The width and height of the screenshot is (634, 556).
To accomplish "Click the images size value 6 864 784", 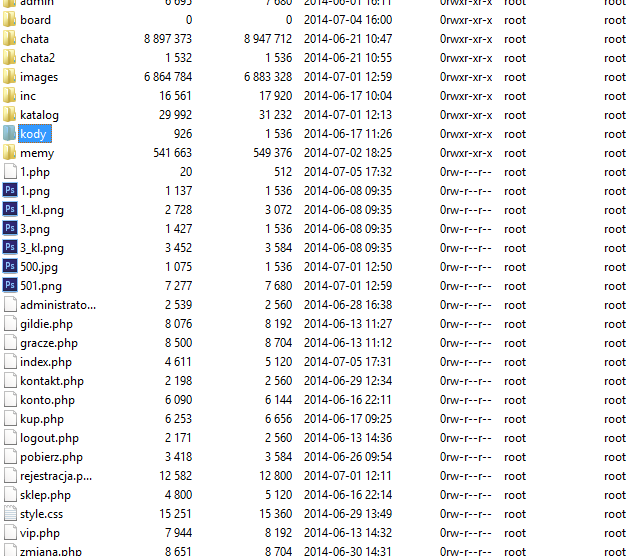I will (x=168, y=77).
